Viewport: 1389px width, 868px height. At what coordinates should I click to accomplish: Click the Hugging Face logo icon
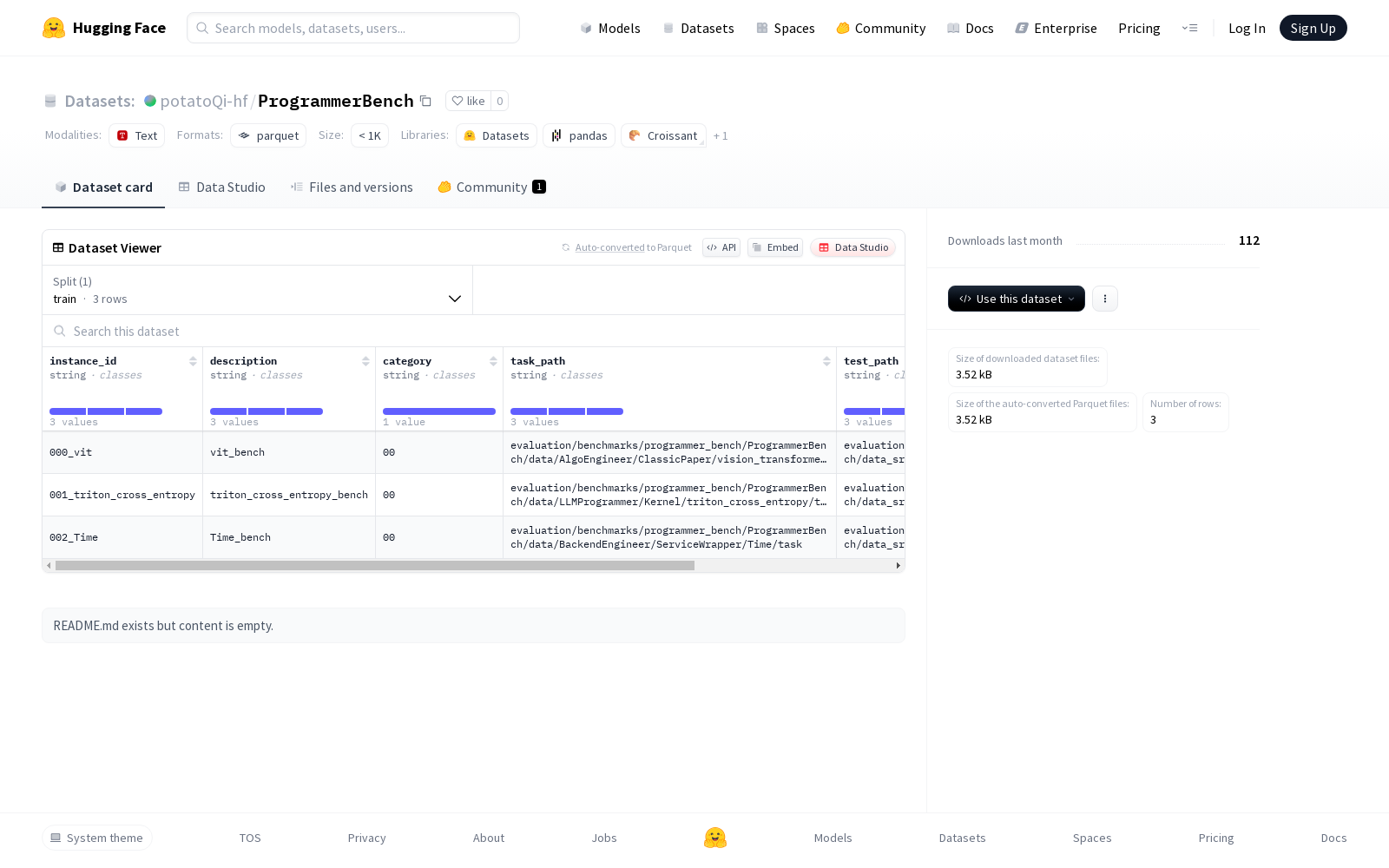coord(54,28)
